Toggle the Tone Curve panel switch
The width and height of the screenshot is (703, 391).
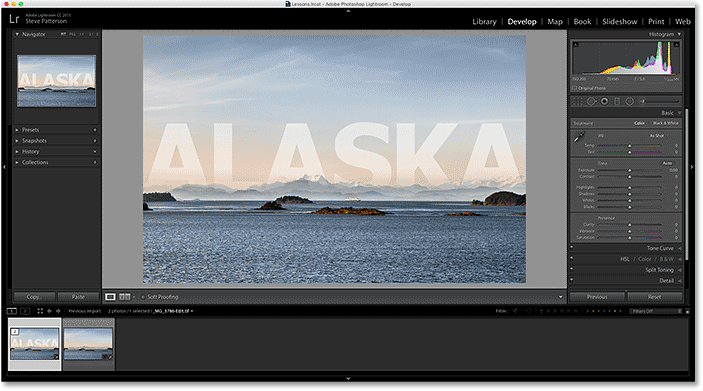pyautogui.click(x=572, y=247)
